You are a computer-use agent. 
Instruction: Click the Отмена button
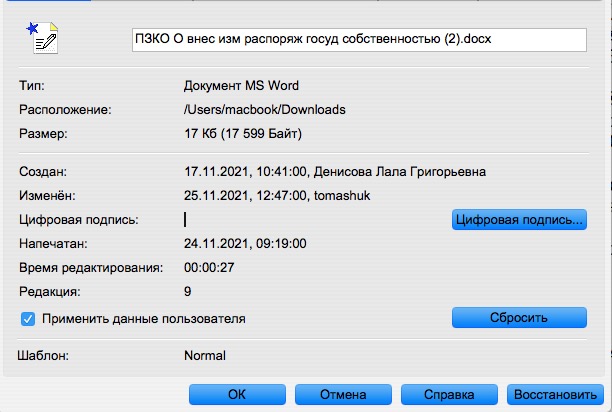coord(343,394)
